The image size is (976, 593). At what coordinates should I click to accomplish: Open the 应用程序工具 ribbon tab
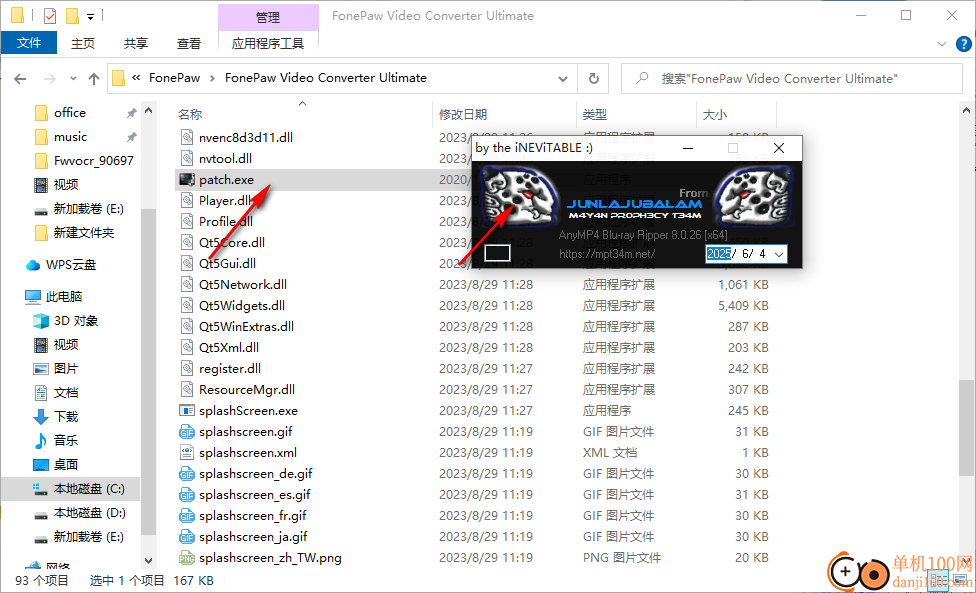coord(268,44)
